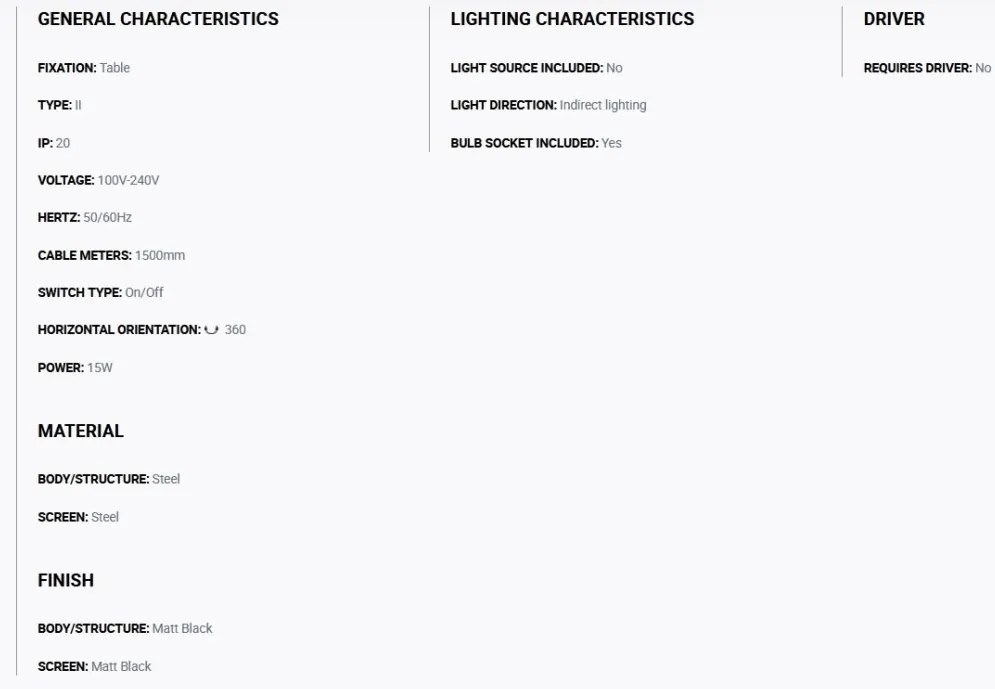Select the Lighting Characteristics heading
995x689 pixels.
pos(572,19)
